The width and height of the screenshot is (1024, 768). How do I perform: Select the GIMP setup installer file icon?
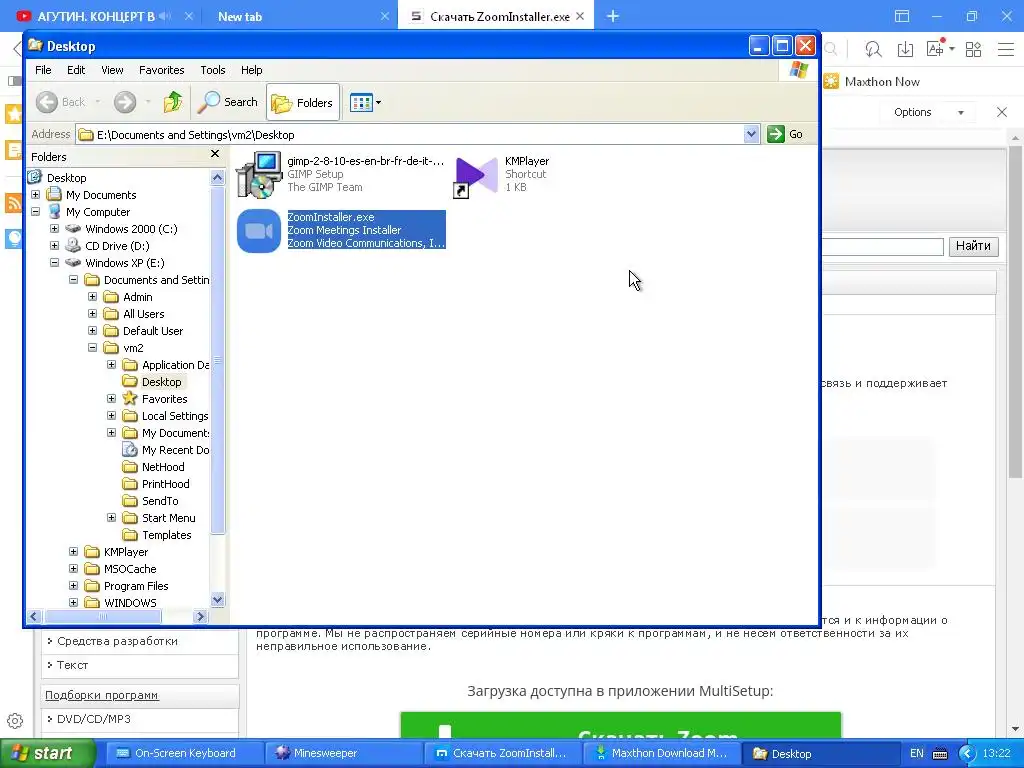259,174
